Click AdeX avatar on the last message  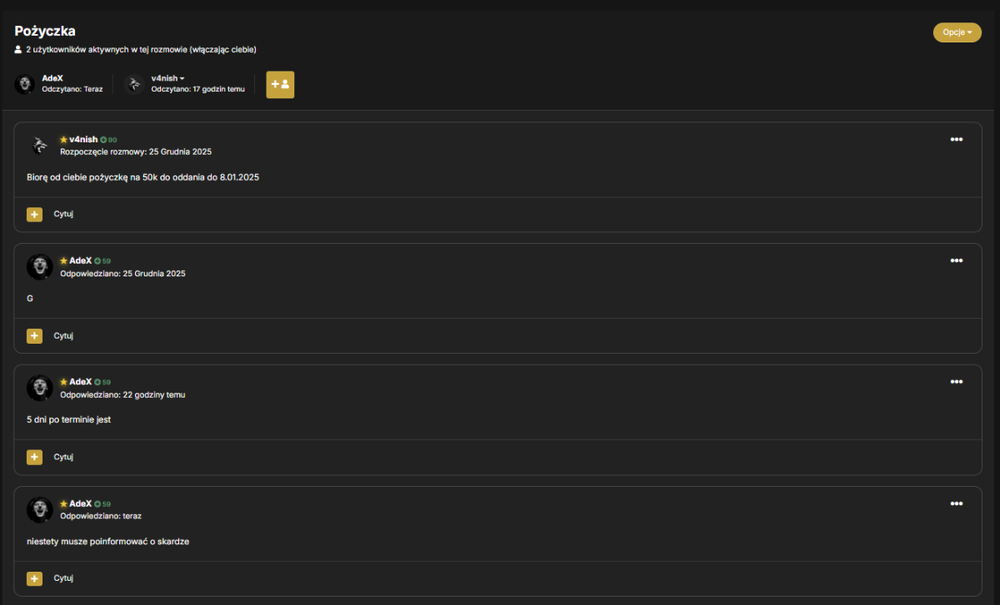pos(40,510)
